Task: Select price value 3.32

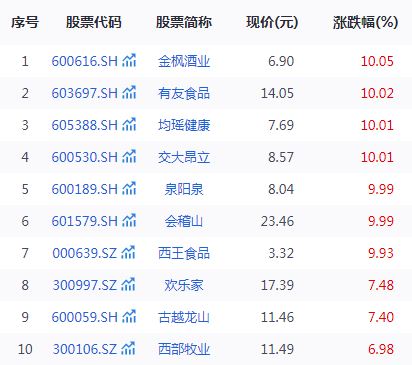Action: (281, 253)
